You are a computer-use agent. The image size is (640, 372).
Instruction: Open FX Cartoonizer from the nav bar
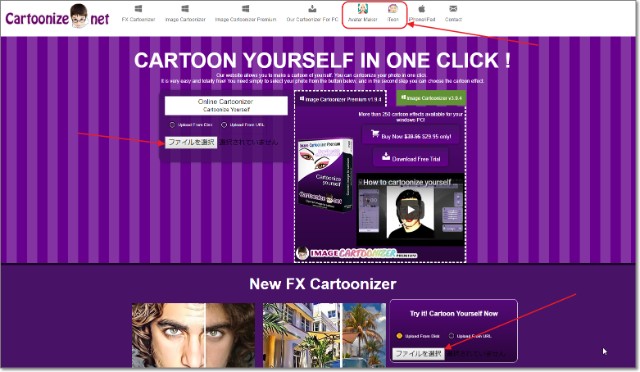(x=138, y=13)
